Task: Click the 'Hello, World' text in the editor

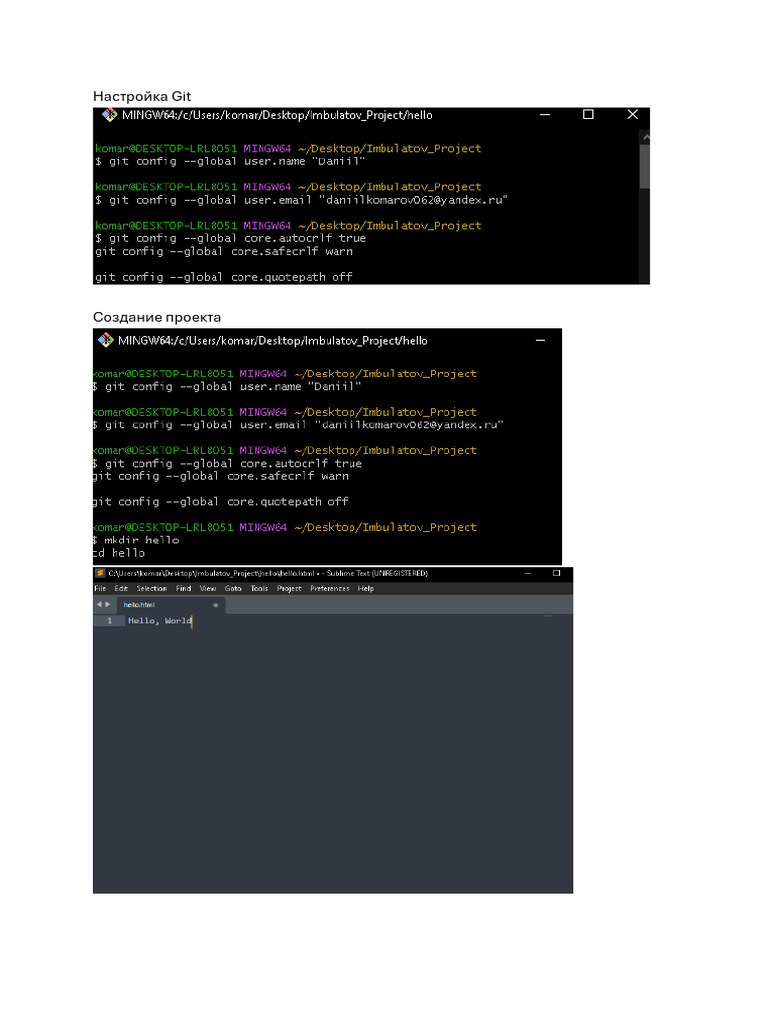Action: (160, 620)
